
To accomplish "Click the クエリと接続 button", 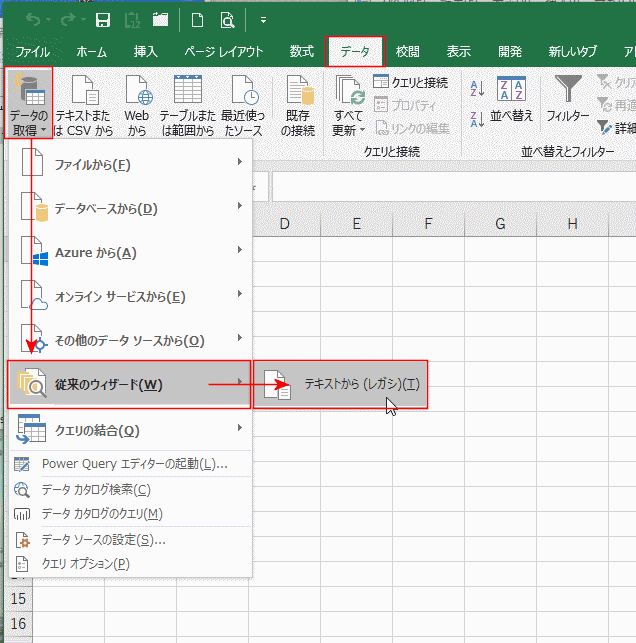I will click(410, 82).
